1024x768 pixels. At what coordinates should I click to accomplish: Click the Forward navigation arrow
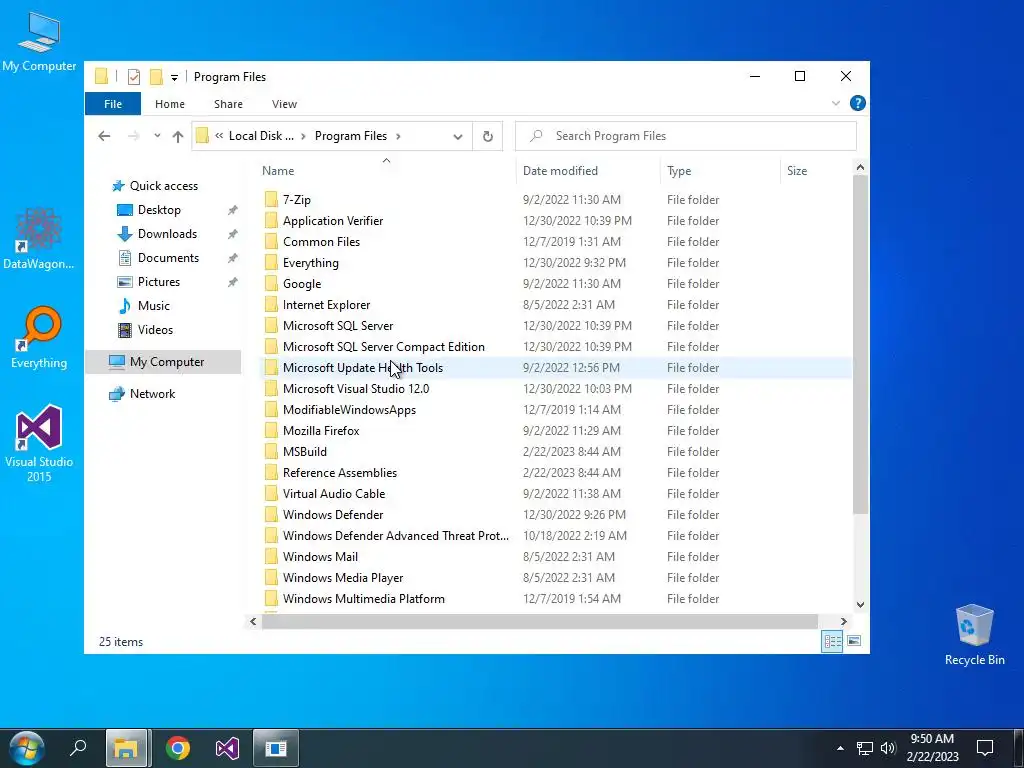[x=133, y=136]
